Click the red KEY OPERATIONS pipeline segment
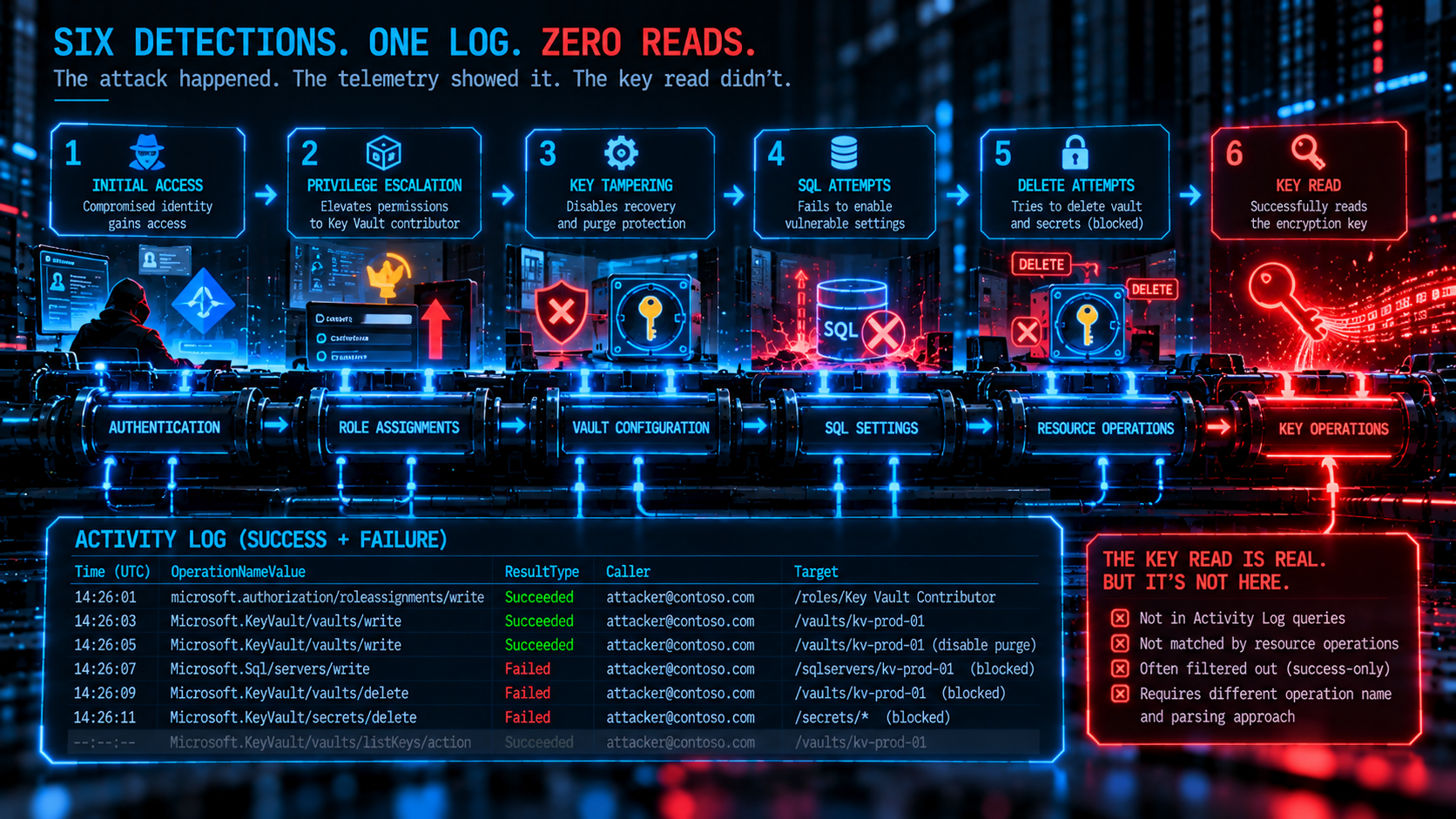This screenshot has height=819, width=1456. [1333, 428]
